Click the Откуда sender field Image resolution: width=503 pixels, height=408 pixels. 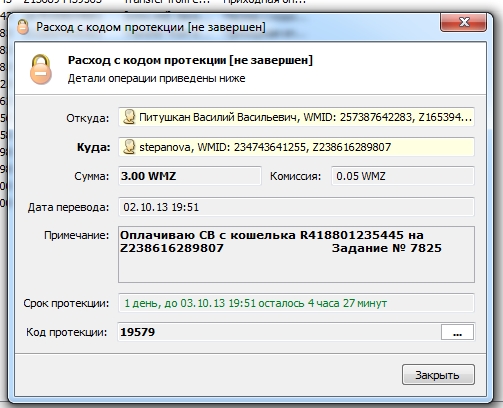296,117
